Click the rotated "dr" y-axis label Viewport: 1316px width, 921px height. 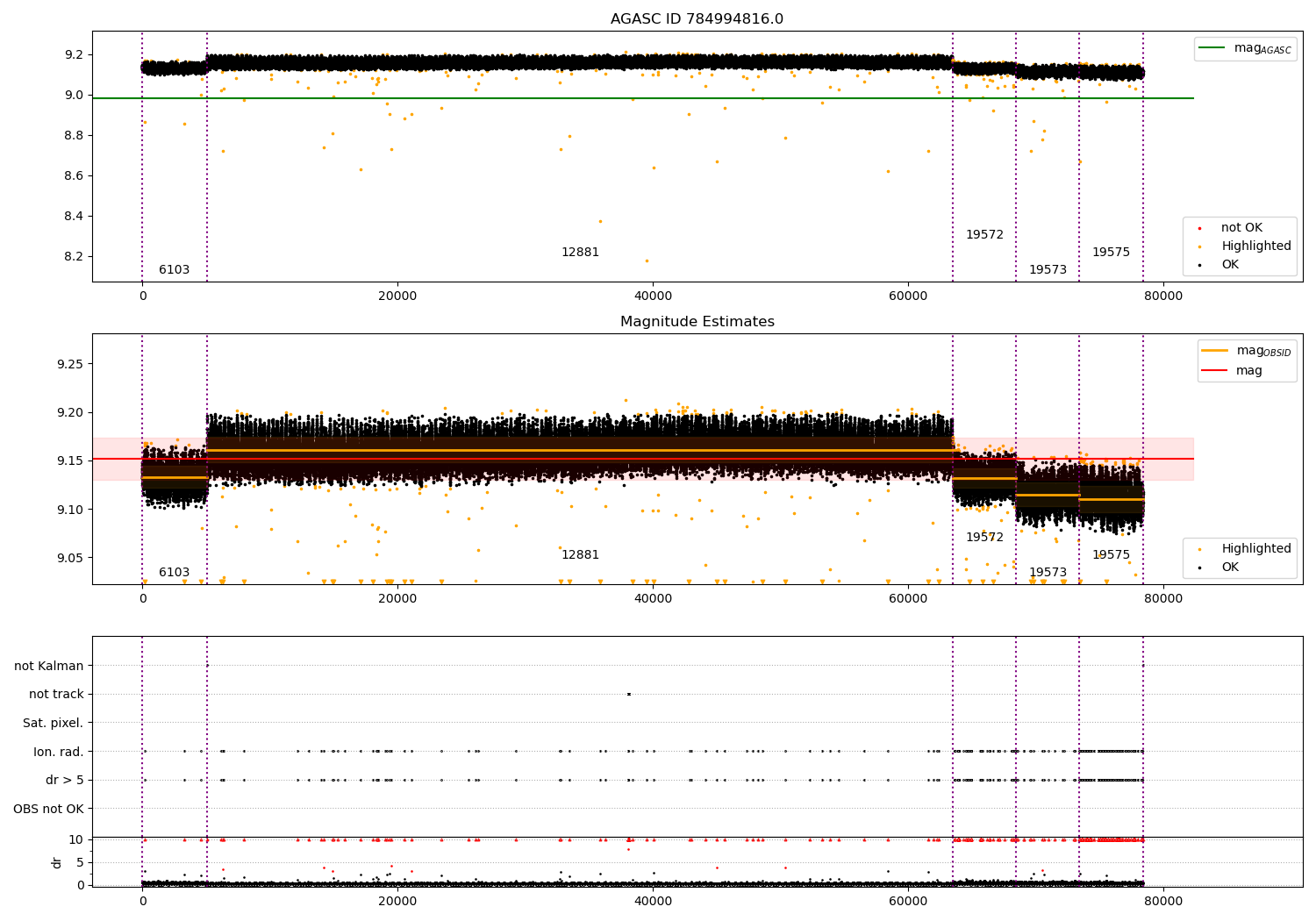pyautogui.click(x=57, y=862)
